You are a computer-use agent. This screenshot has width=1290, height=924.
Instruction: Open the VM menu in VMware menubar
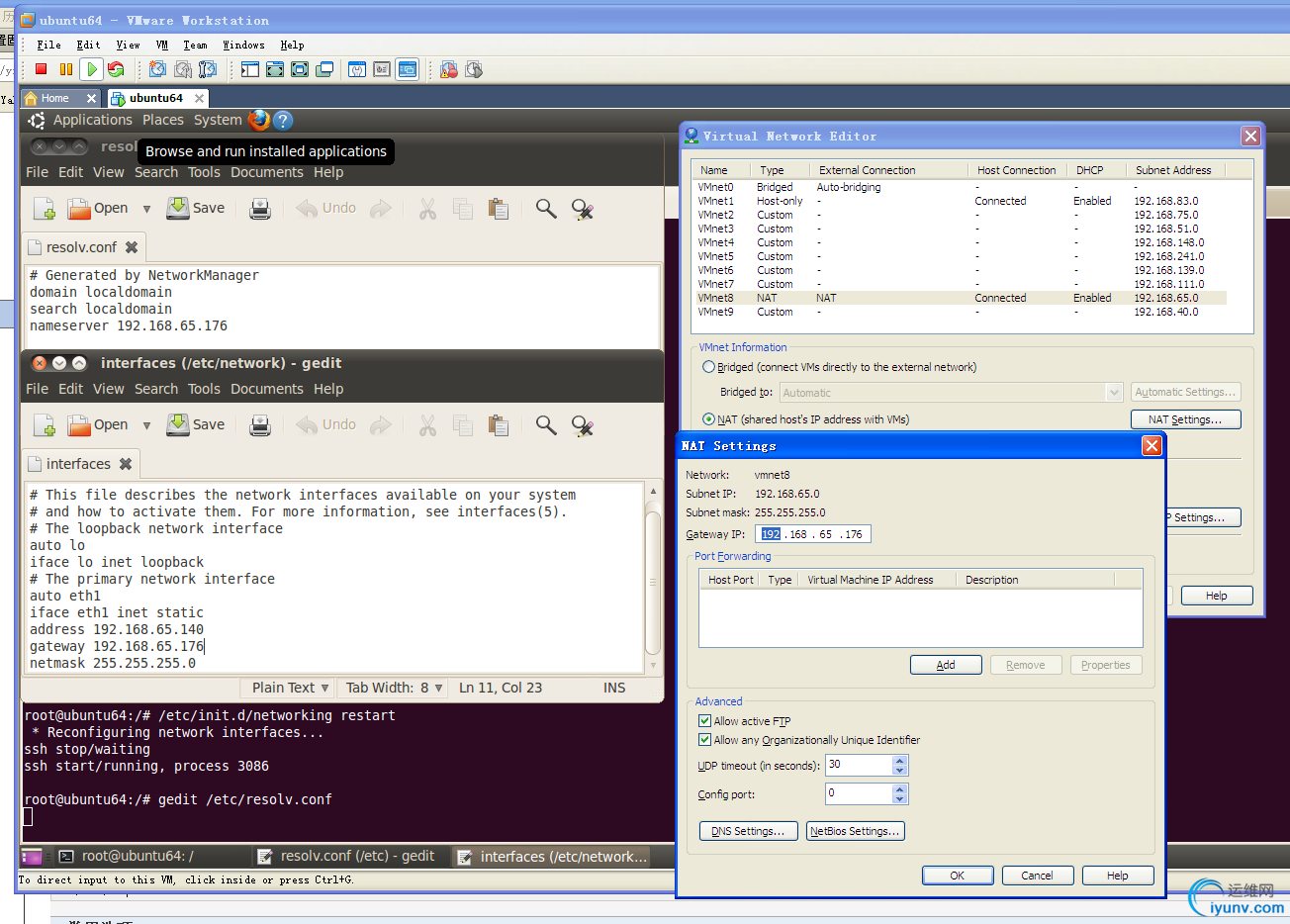coord(162,45)
